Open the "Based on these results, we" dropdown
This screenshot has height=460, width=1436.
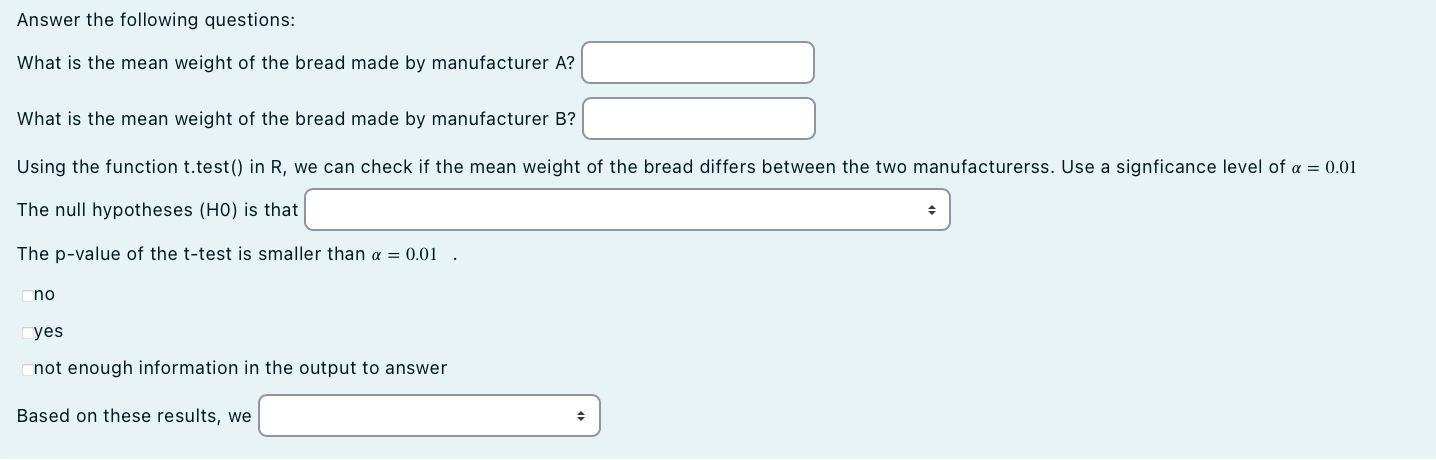coord(429,416)
